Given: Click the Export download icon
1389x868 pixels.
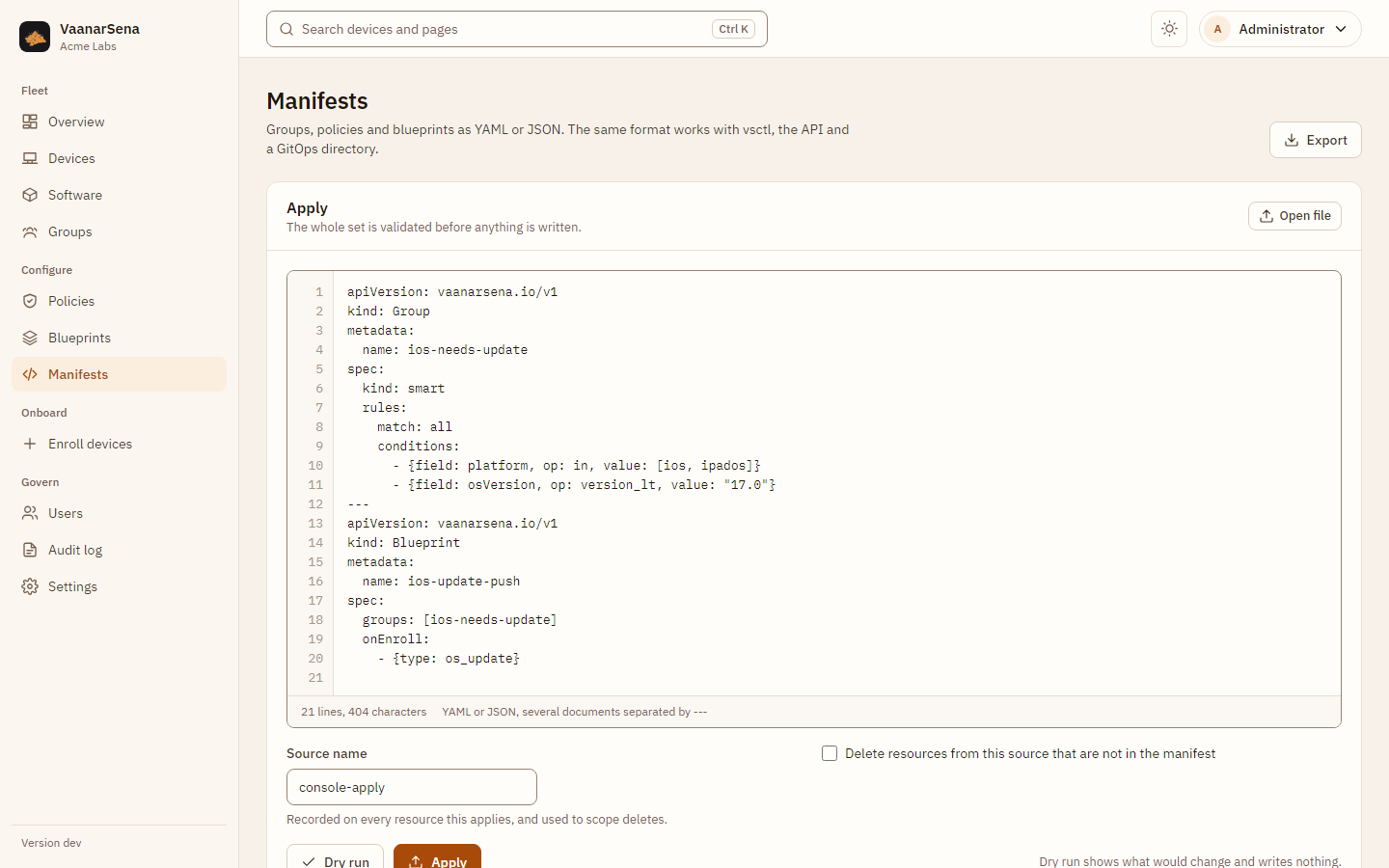Looking at the screenshot, I should pos(1292,140).
